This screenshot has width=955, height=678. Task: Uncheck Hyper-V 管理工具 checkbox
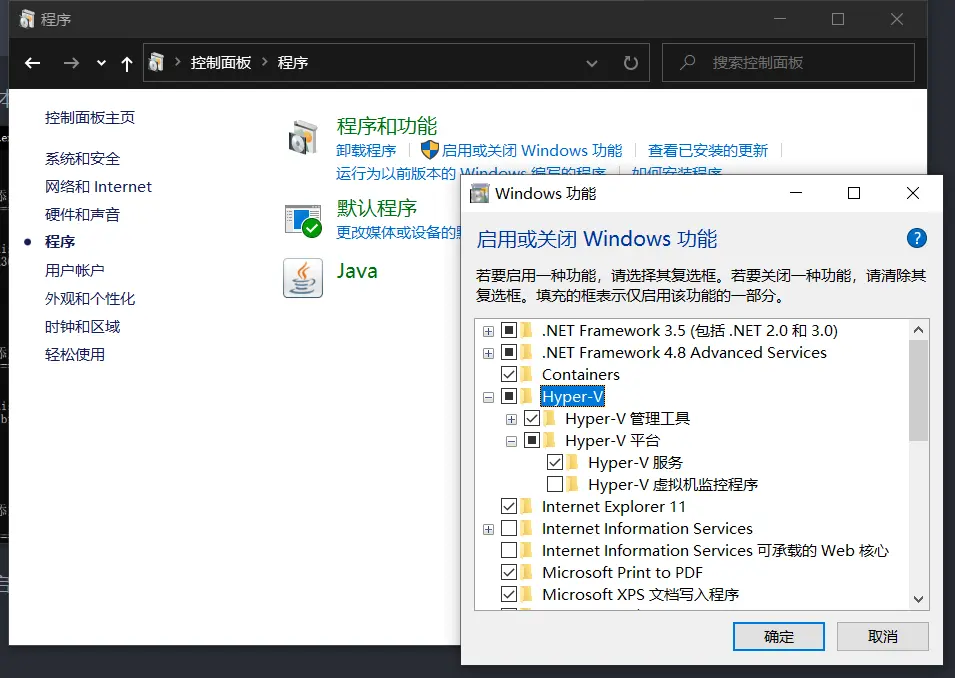point(532,418)
